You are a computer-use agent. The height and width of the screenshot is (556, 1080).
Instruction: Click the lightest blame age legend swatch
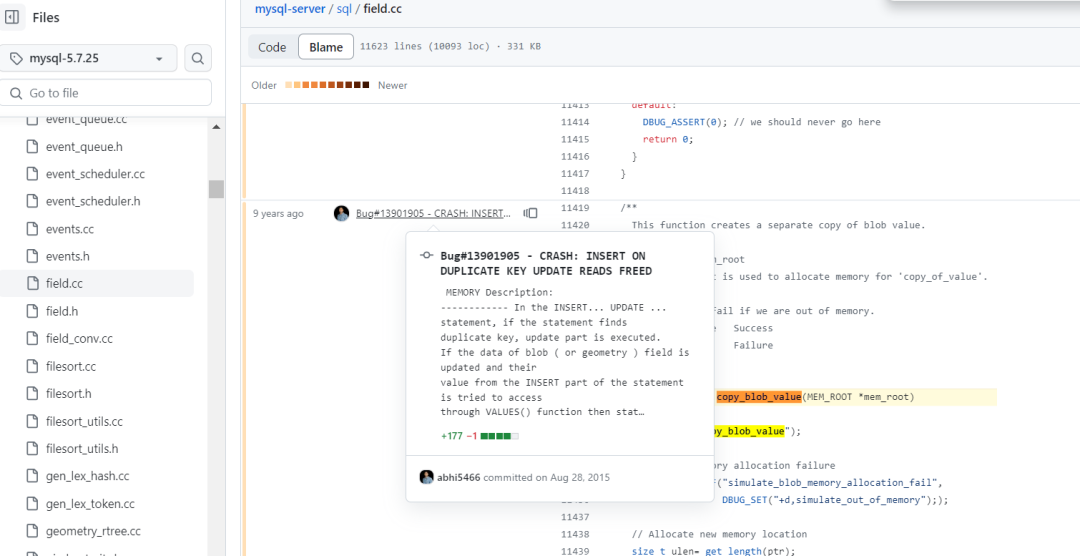tap(288, 85)
